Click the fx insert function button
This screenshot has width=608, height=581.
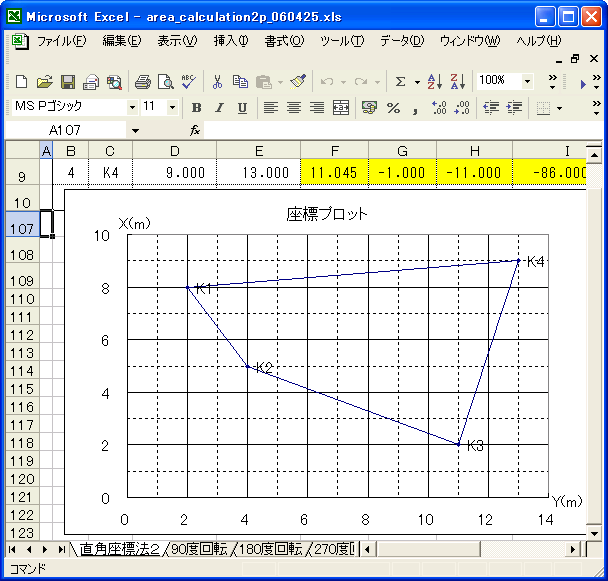(195, 130)
